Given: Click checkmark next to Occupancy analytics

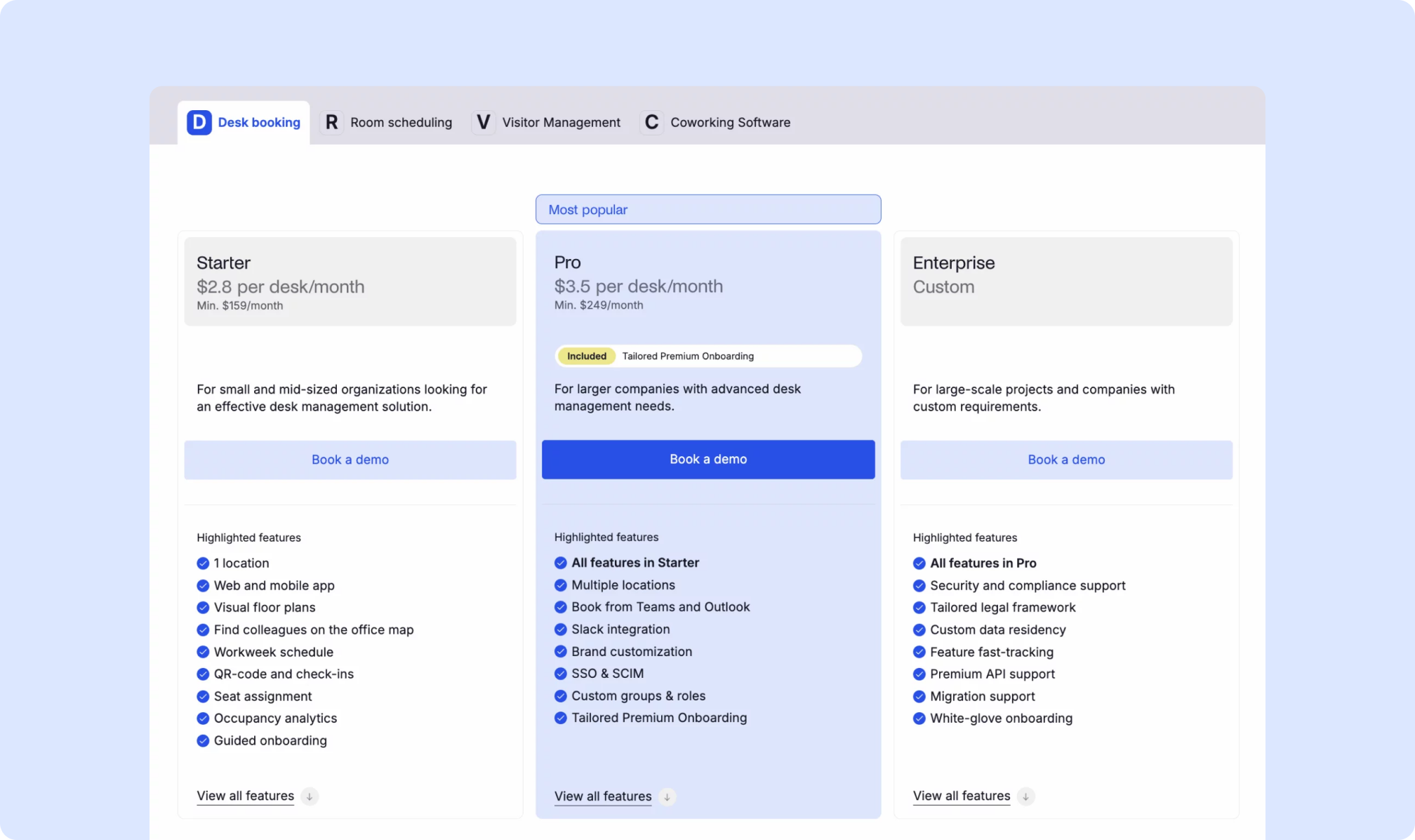Looking at the screenshot, I should coord(203,719).
